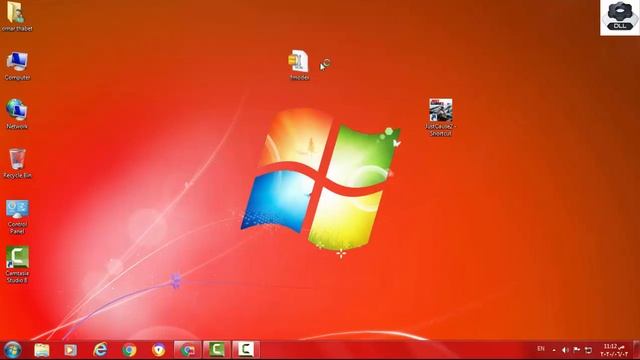Viewport: 640px width, 360px height.
Task: Click the Show Desktop button
Action: tap(637, 350)
